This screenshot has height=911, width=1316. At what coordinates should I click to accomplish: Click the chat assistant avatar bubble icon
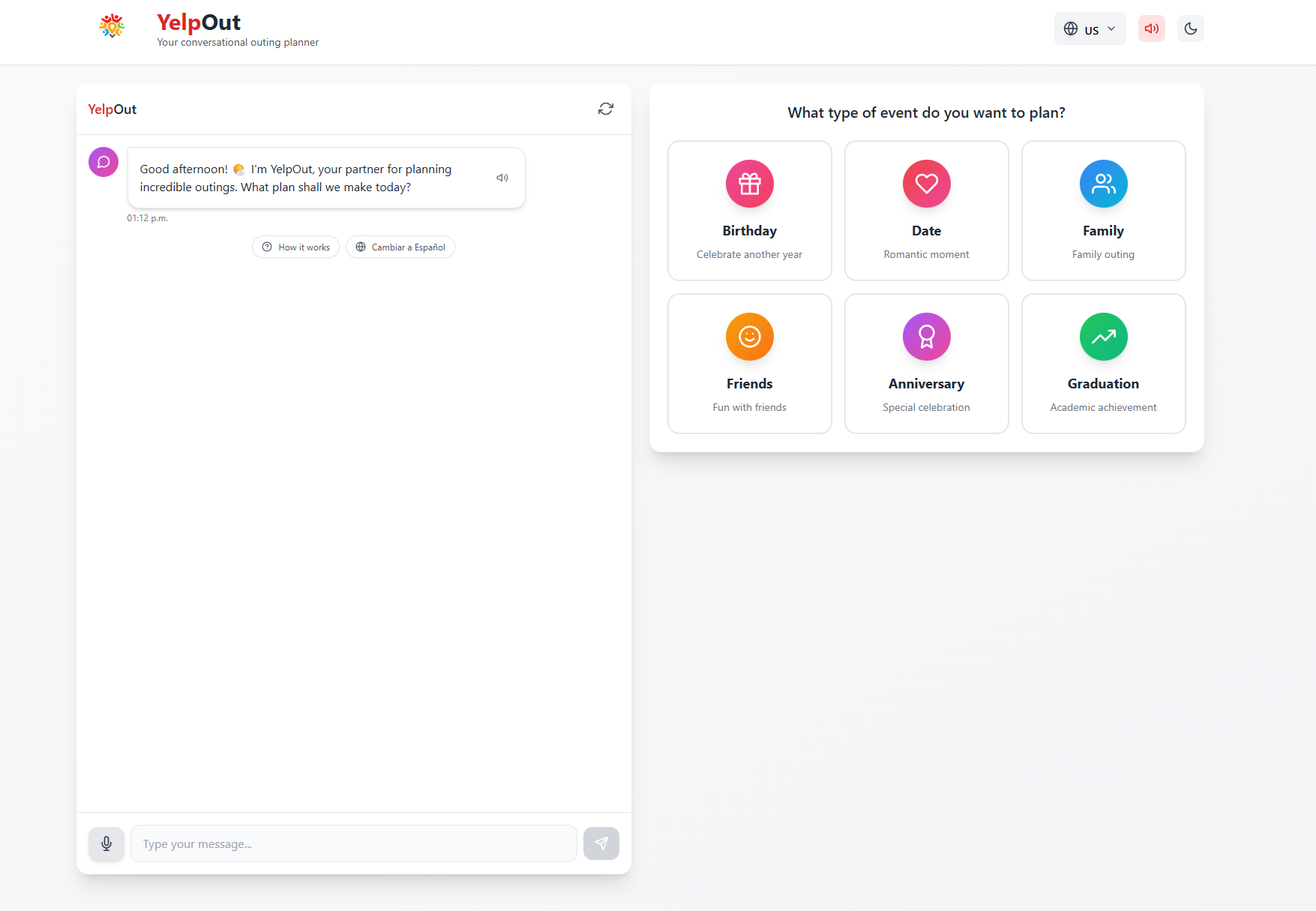click(x=103, y=162)
